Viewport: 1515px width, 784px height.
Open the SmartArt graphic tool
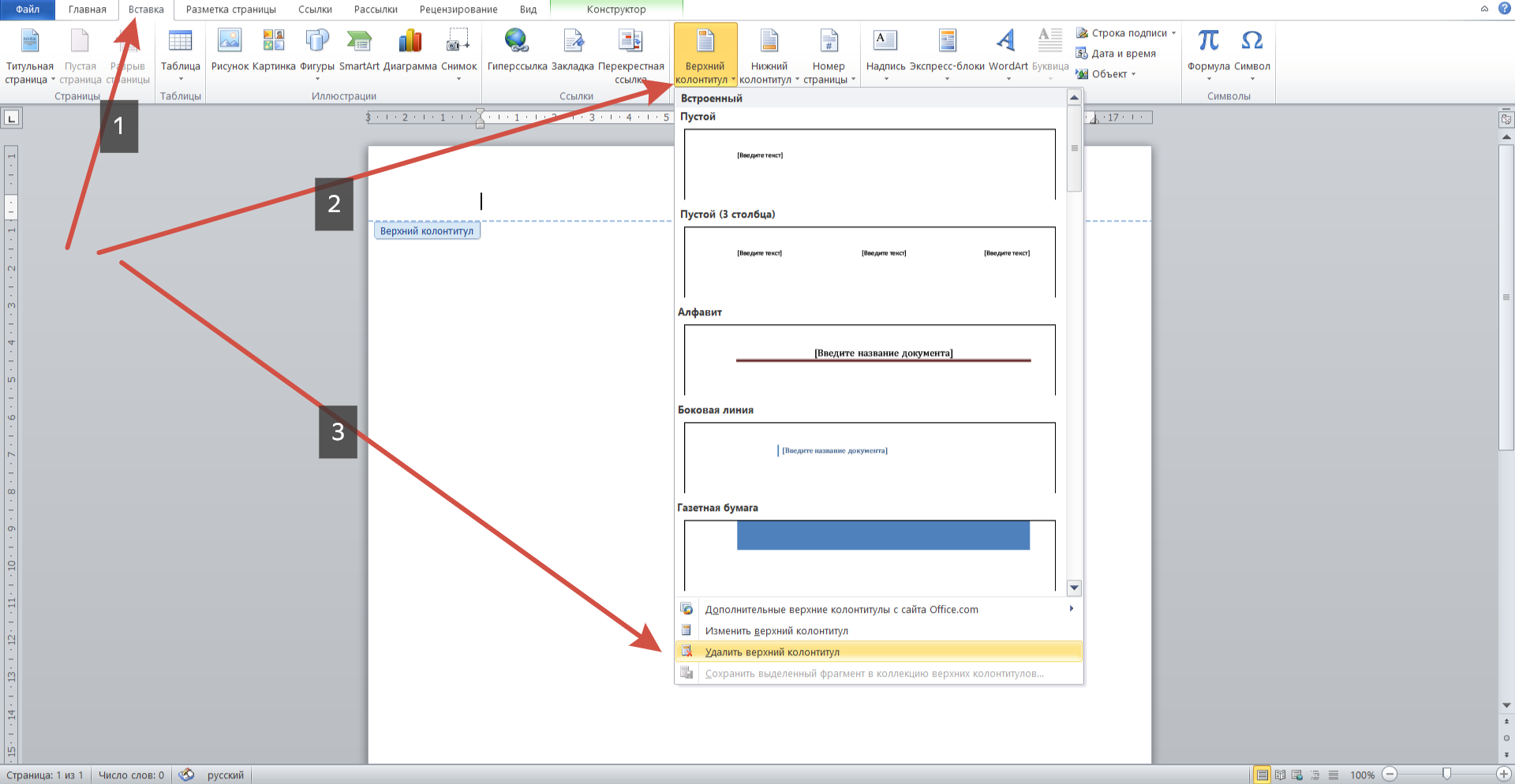tap(359, 41)
